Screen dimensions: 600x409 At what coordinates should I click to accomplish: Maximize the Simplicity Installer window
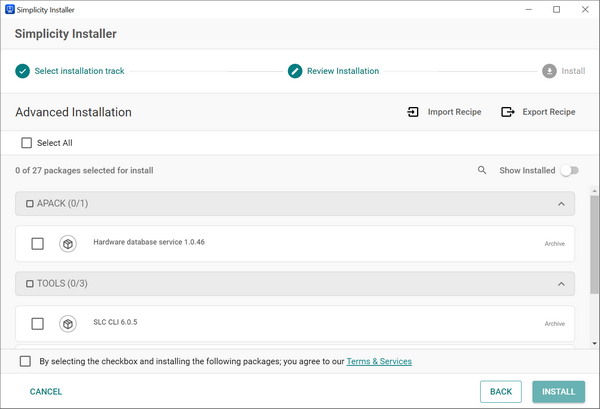[557, 10]
